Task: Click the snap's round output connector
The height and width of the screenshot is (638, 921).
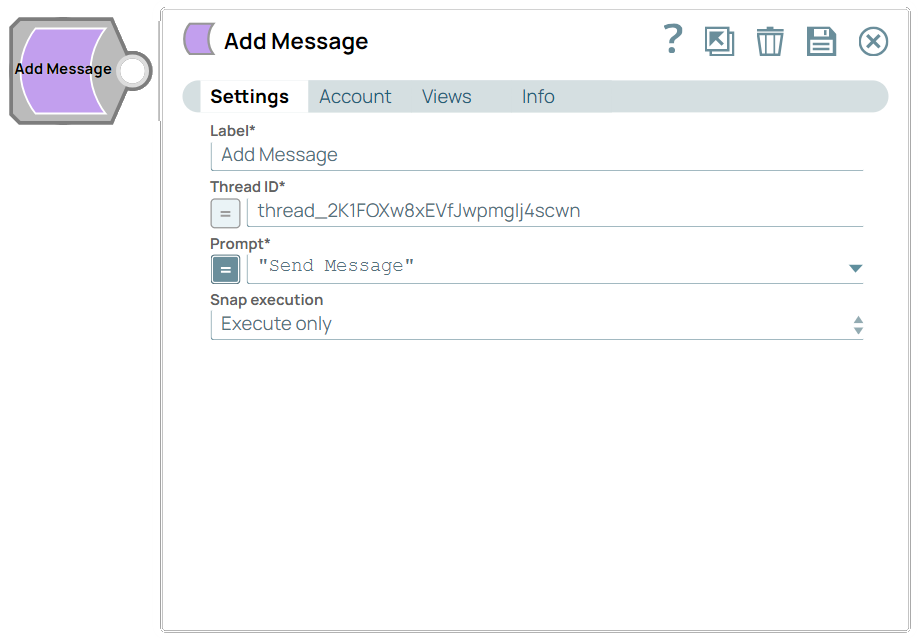Action: 131,70
